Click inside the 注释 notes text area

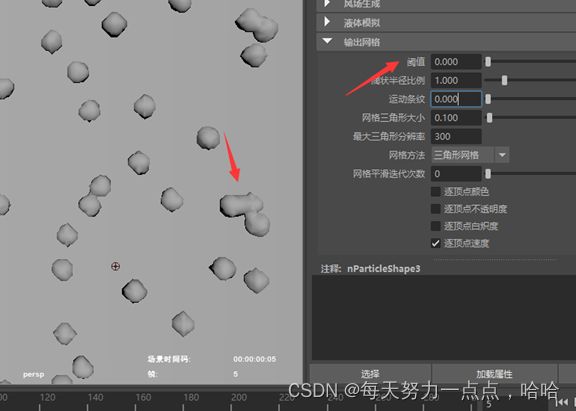(x=444, y=318)
